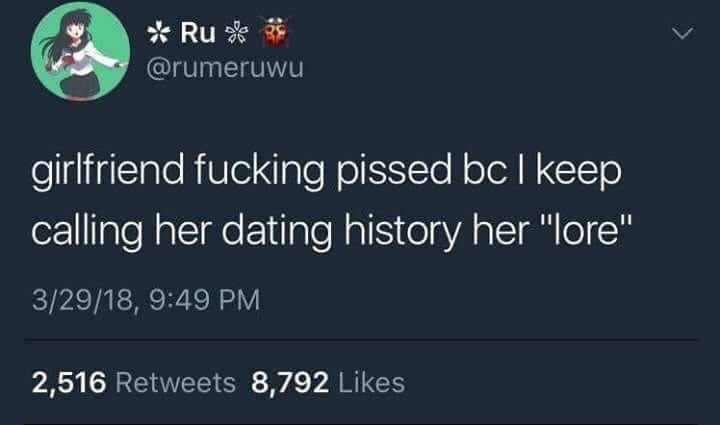Select the tweet's first line of text
The image size is (720, 425).
coord(326,171)
